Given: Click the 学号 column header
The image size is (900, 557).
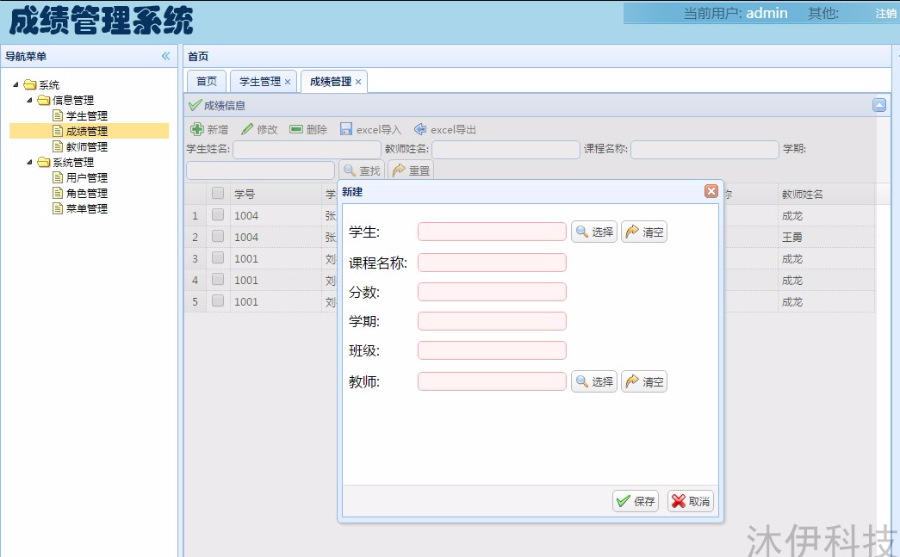Looking at the screenshot, I should tap(276, 194).
